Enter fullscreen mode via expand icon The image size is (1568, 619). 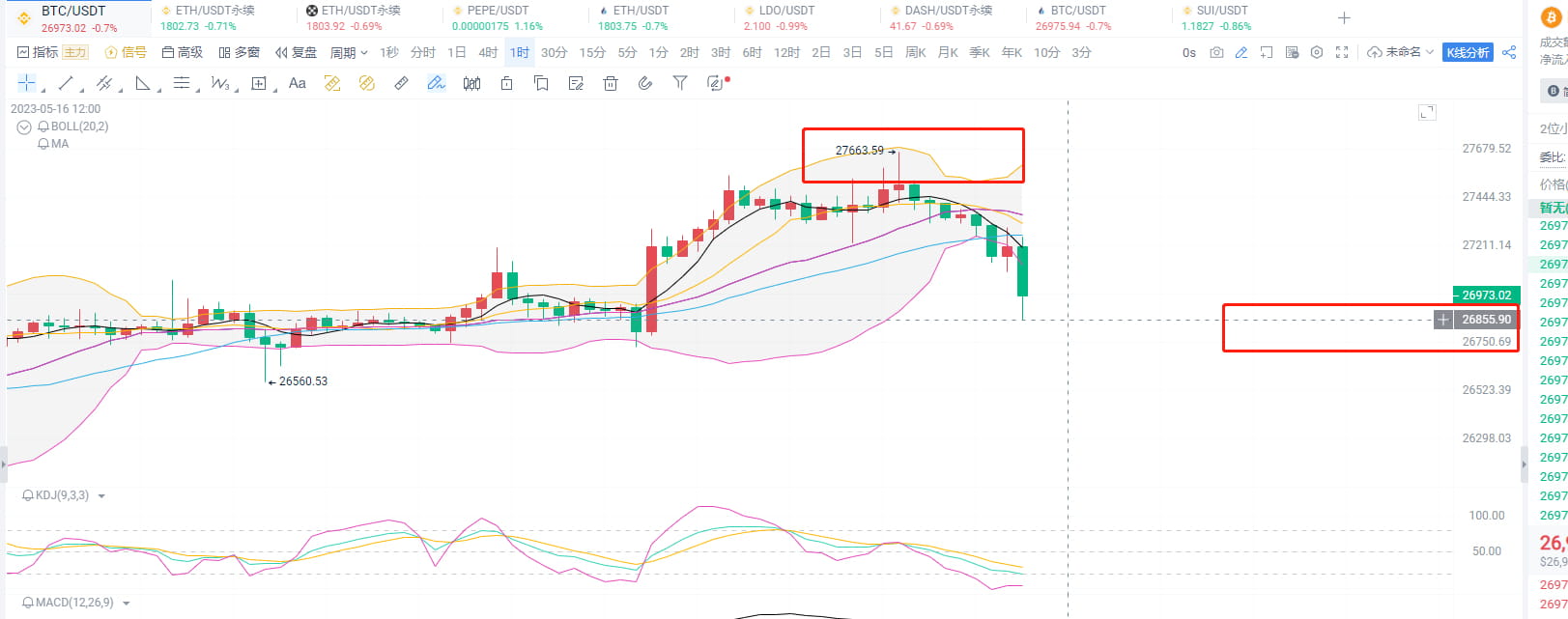click(x=1342, y=52)
